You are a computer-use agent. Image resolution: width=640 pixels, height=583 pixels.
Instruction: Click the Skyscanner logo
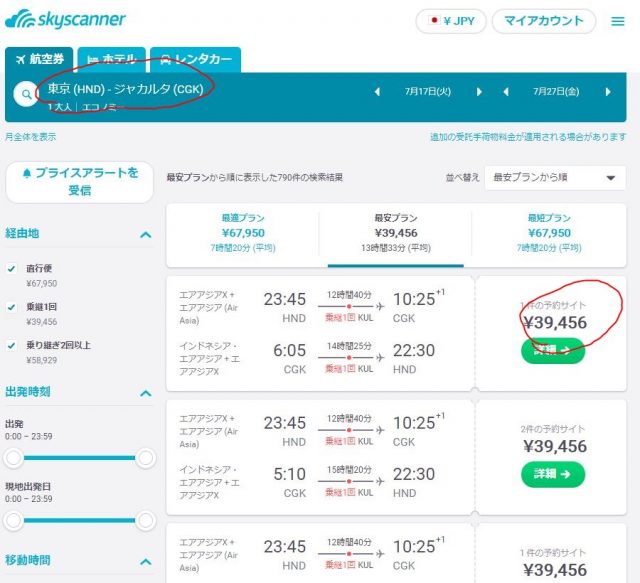coord(65,20)
